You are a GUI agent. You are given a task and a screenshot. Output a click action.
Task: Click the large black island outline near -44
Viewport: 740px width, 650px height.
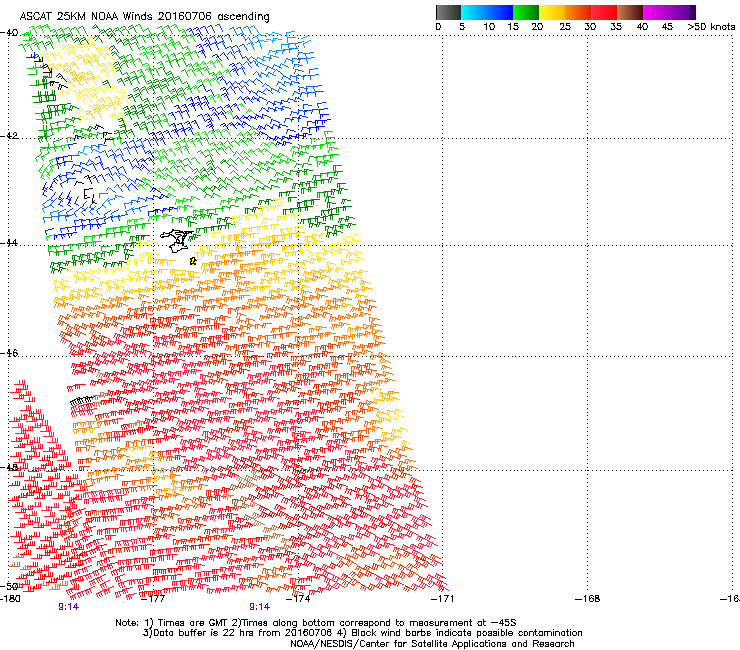pos(177,241)
